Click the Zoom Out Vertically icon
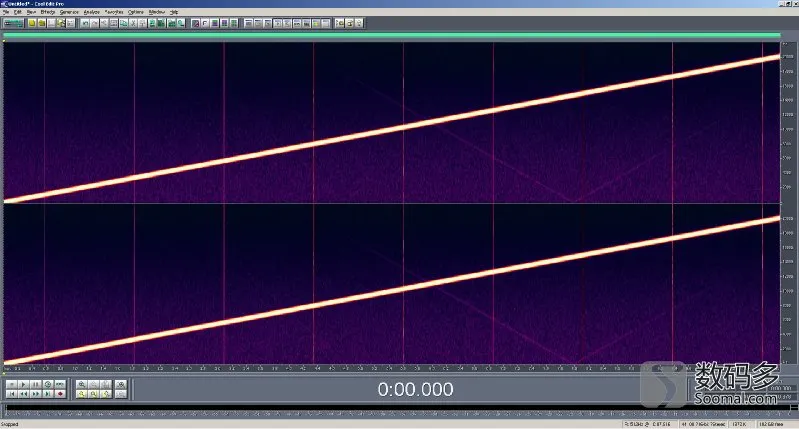Screen dimensions: 799x429 click(x=121, y=394)
